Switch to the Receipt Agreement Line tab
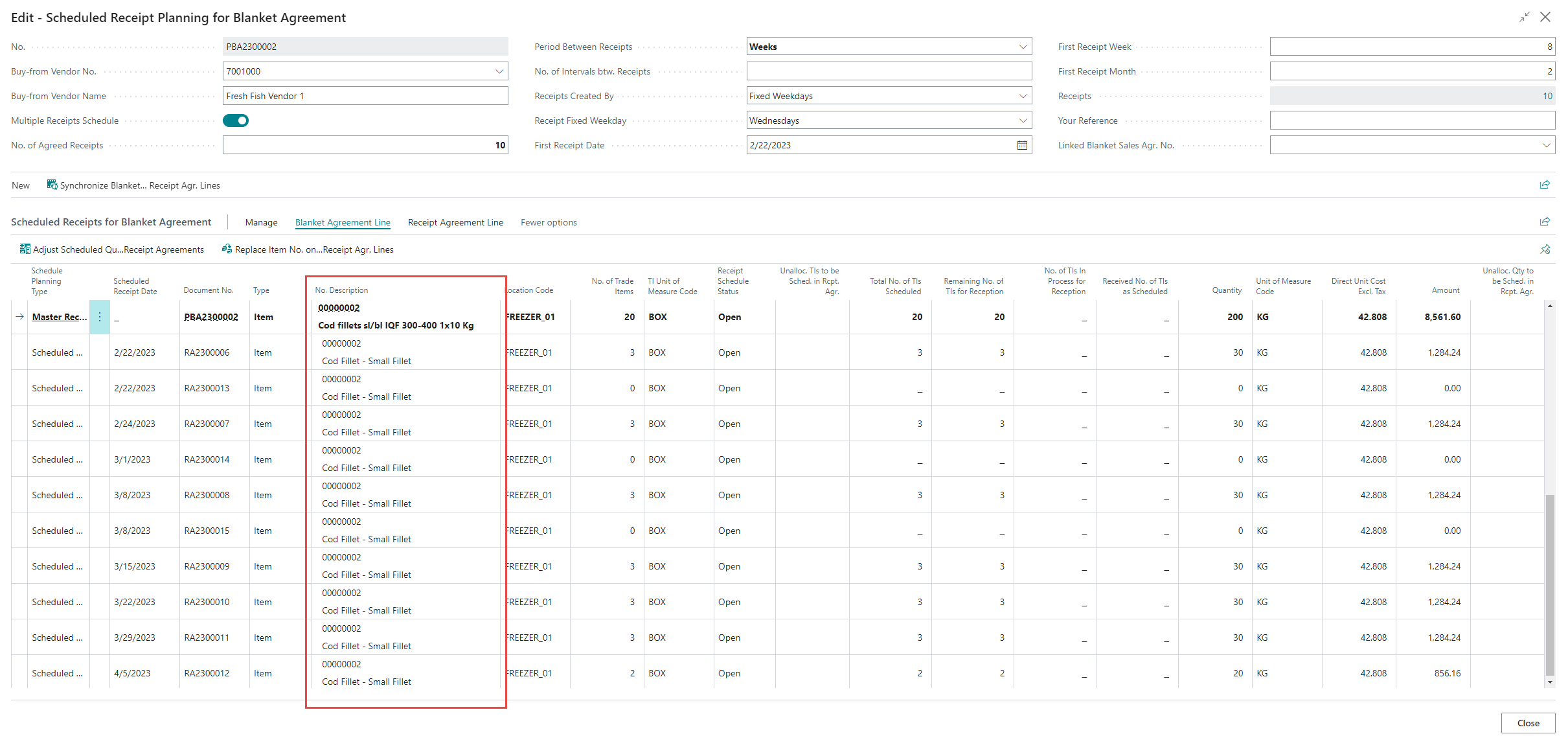This screenshot has width=1568, height=747. click(455, 222)
